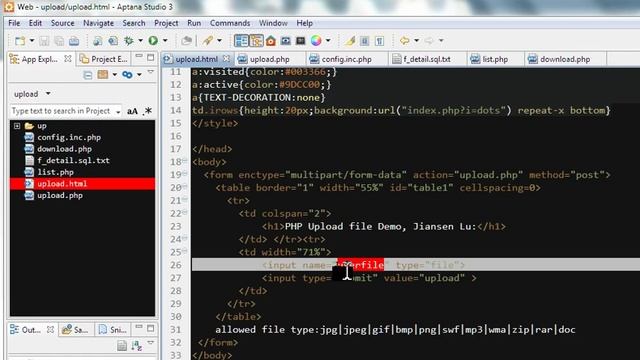This screenshot has height=360, width=640.
Task: Select config.inc.php in the file tree
Action: click(x=69, y=138)
